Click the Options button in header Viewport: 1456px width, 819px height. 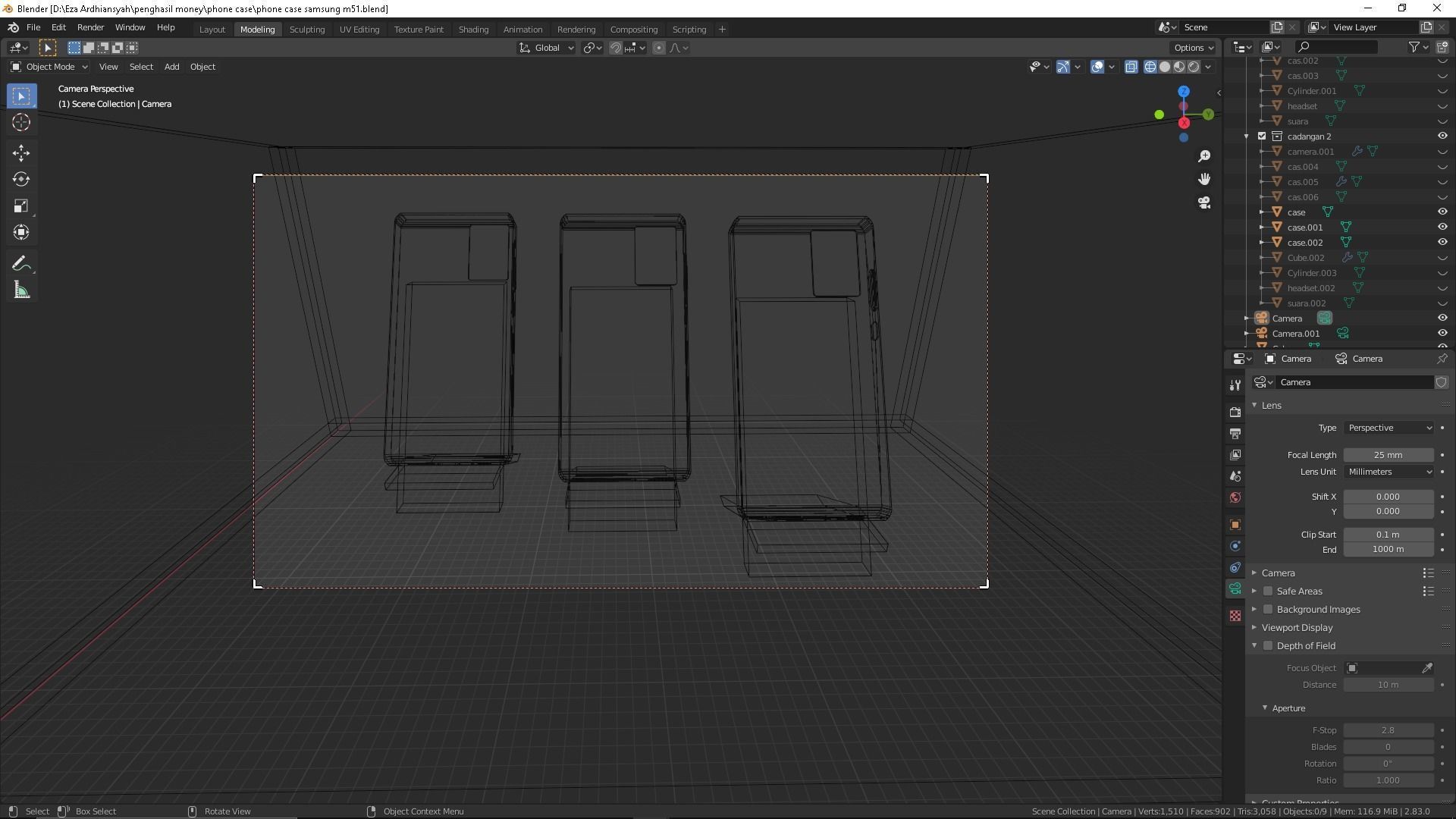[1193, 48]
